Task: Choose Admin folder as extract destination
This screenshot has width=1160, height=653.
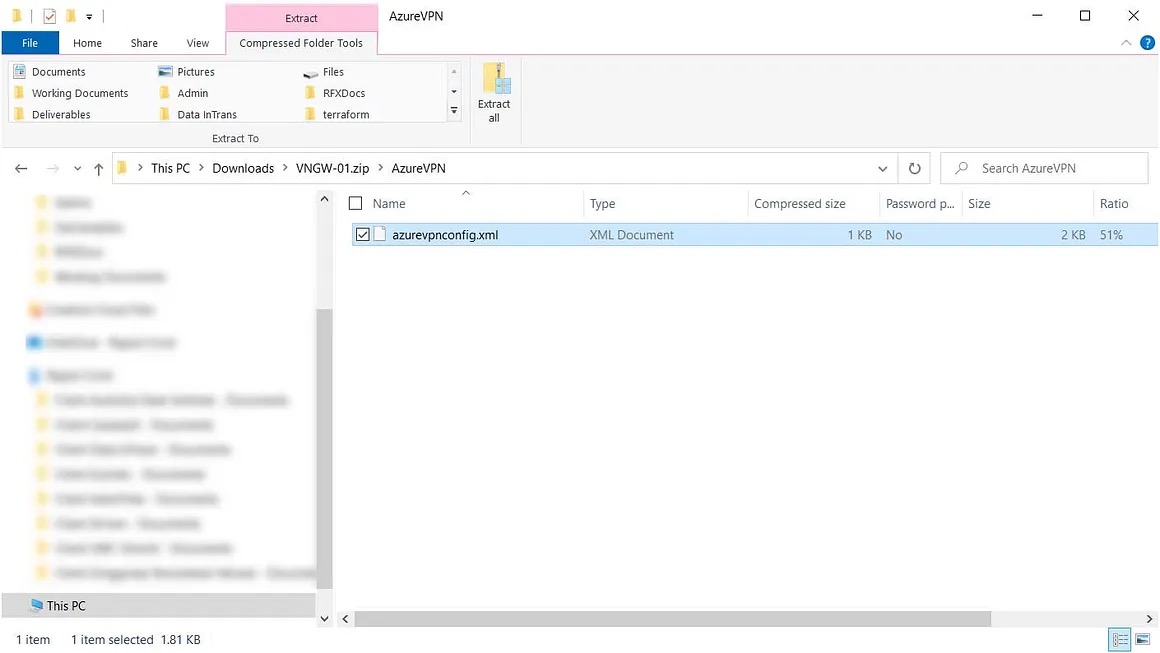Action: point(183,93)
